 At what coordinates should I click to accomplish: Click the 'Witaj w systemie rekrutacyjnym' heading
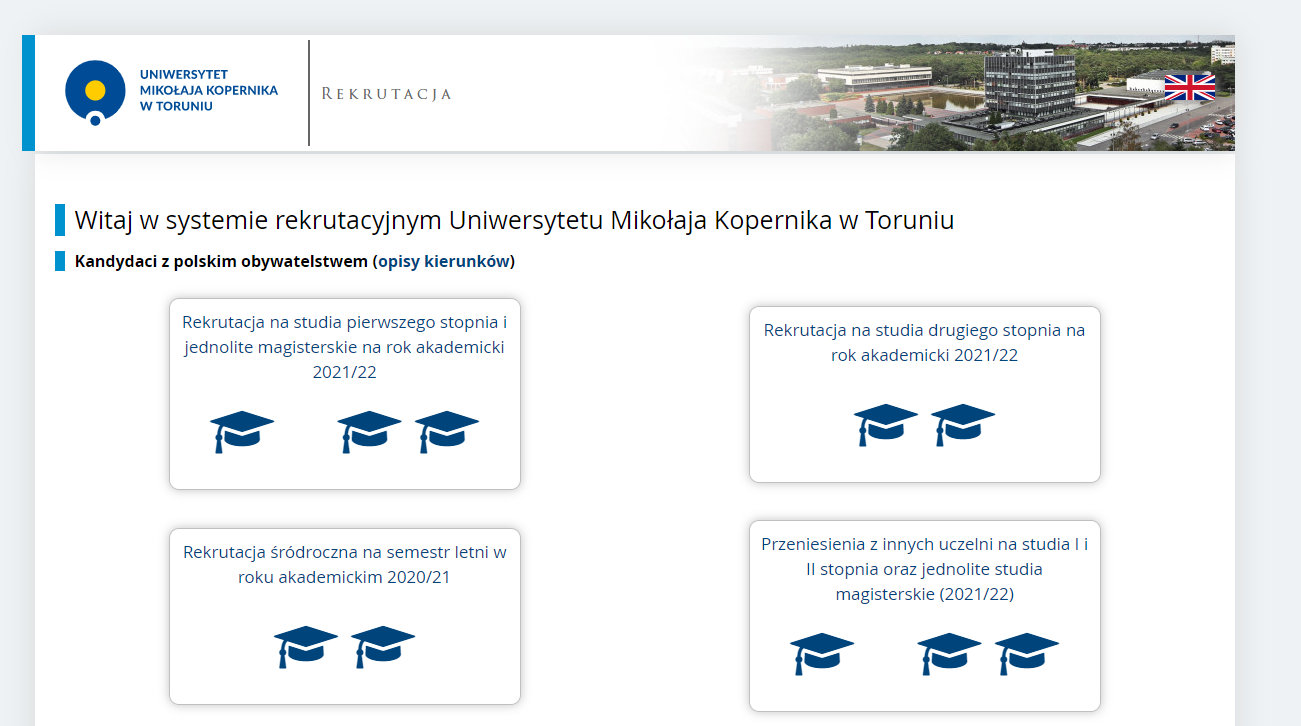514,220
